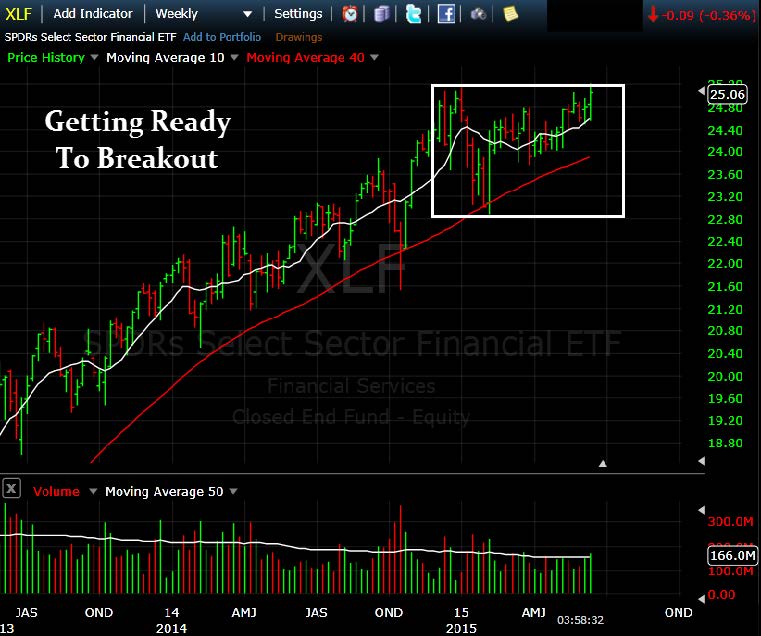761x636 pixels.
Task: Open the yellow sticky note icon
Action: [511, 14]
